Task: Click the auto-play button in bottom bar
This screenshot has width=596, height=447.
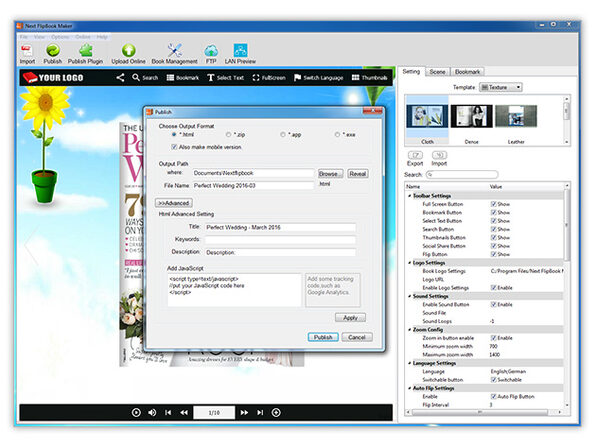Action: (136, 412)
